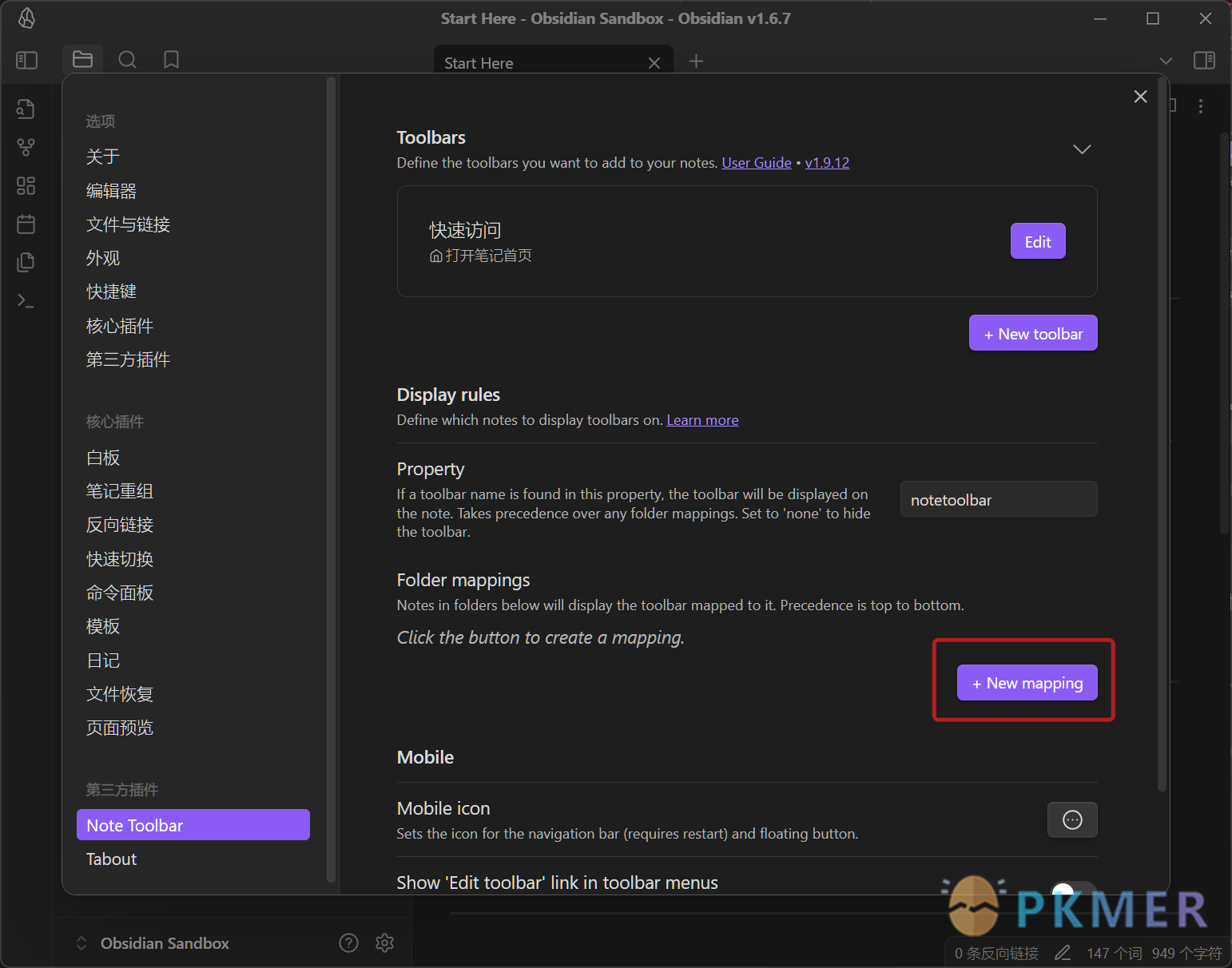Screen dimensions: 1232x968
Task: Focus the notetoolbar property field
Action: (x=999, y=499)
